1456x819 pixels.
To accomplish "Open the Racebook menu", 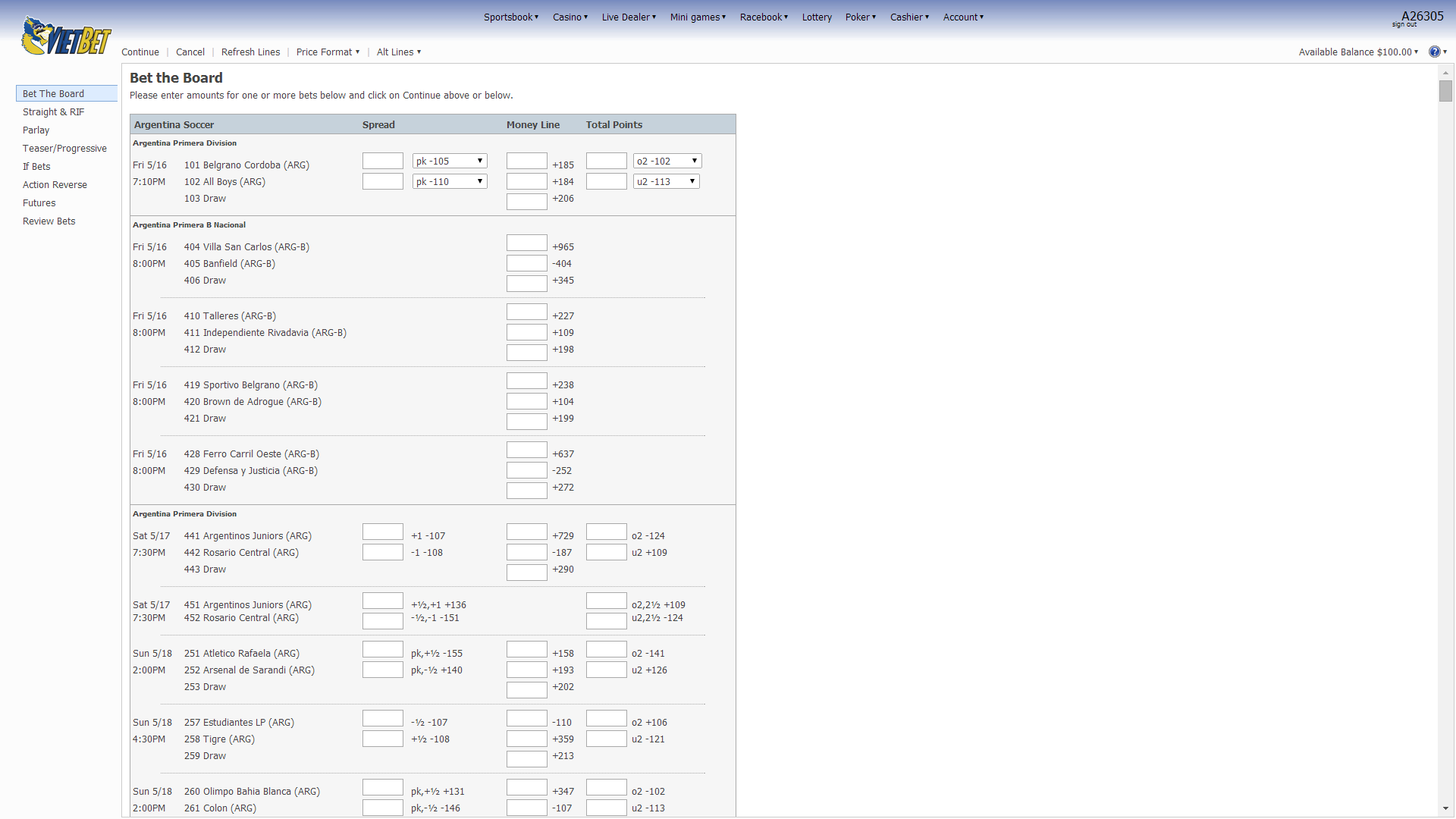I will click(764, 17).
